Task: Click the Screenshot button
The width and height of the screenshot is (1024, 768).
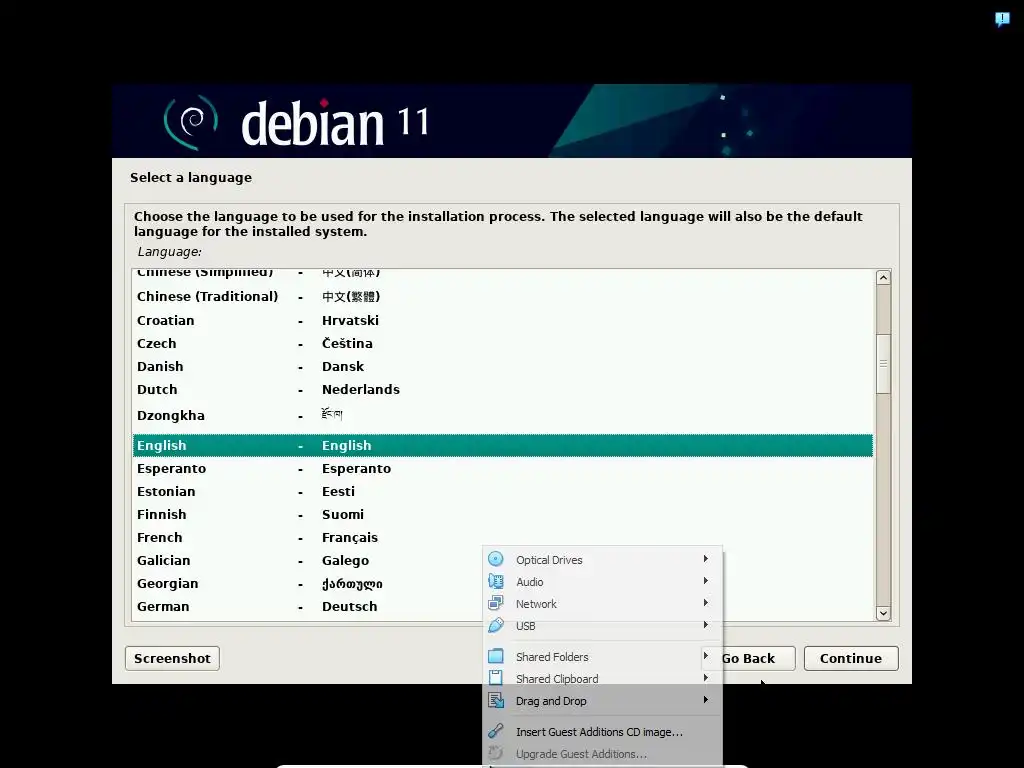Action: 172,658
